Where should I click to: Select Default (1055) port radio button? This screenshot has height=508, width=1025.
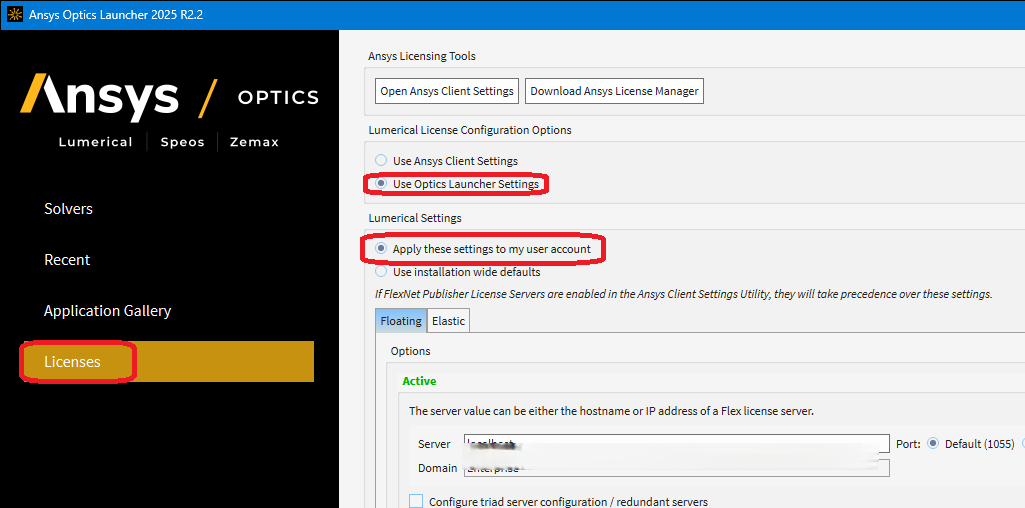[933, 443]
